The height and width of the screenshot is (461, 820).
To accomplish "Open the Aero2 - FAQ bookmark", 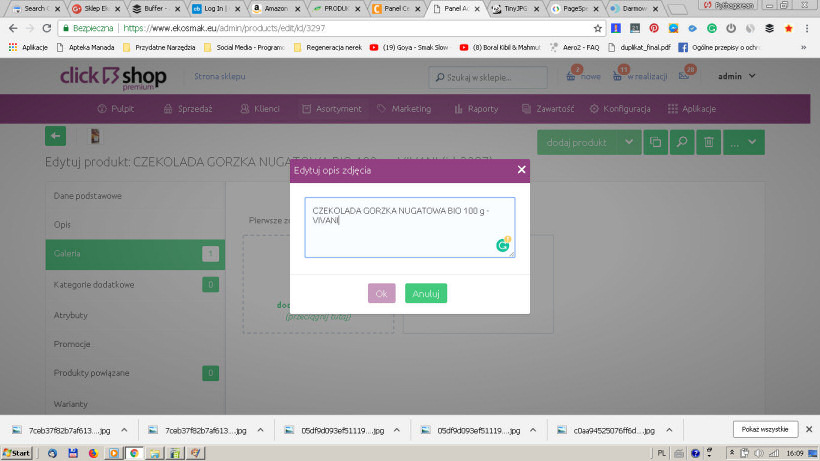I will pyautogui.click(x=574, y=47).
